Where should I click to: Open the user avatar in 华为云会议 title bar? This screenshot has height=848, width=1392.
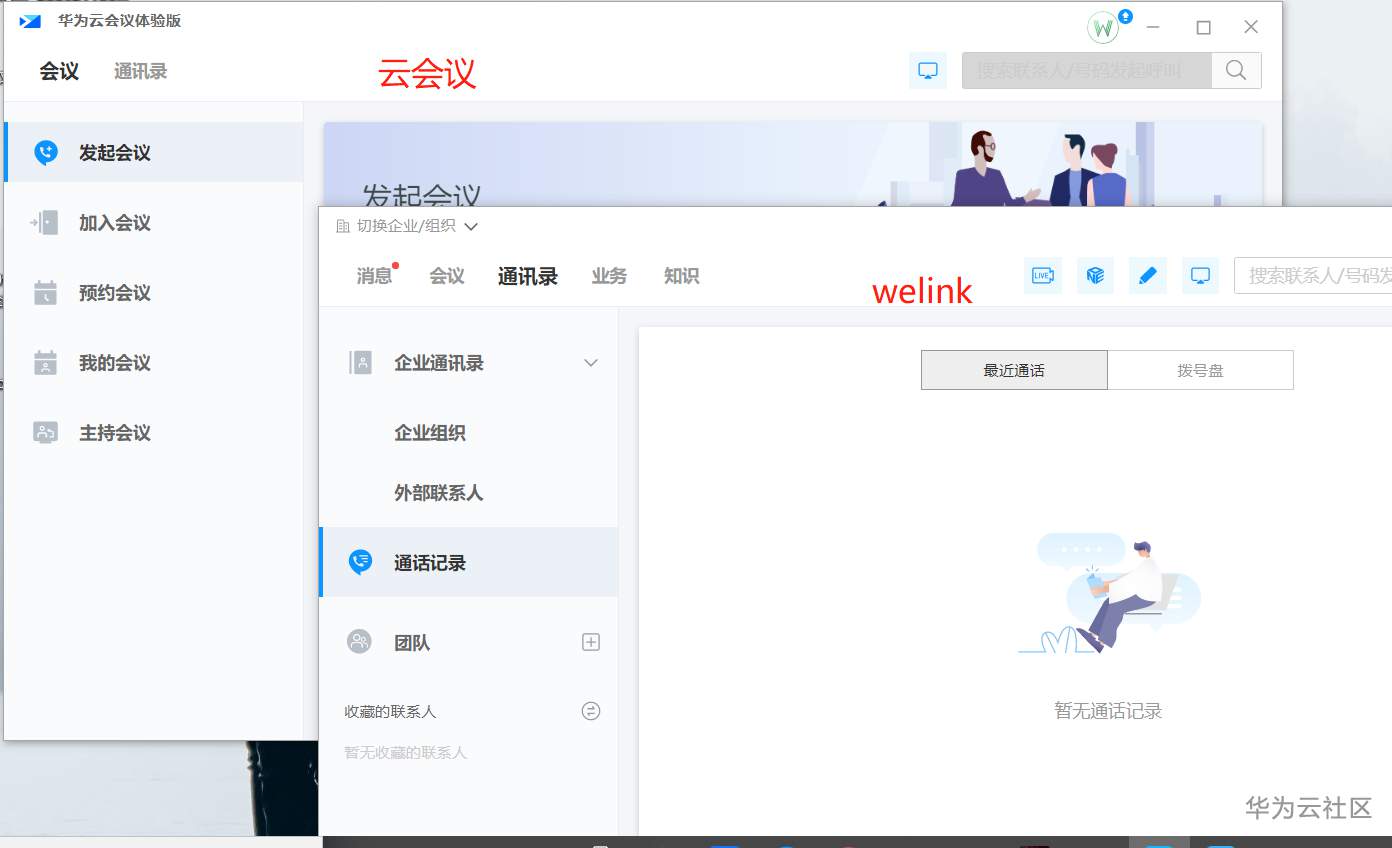tap(1103, 28)
